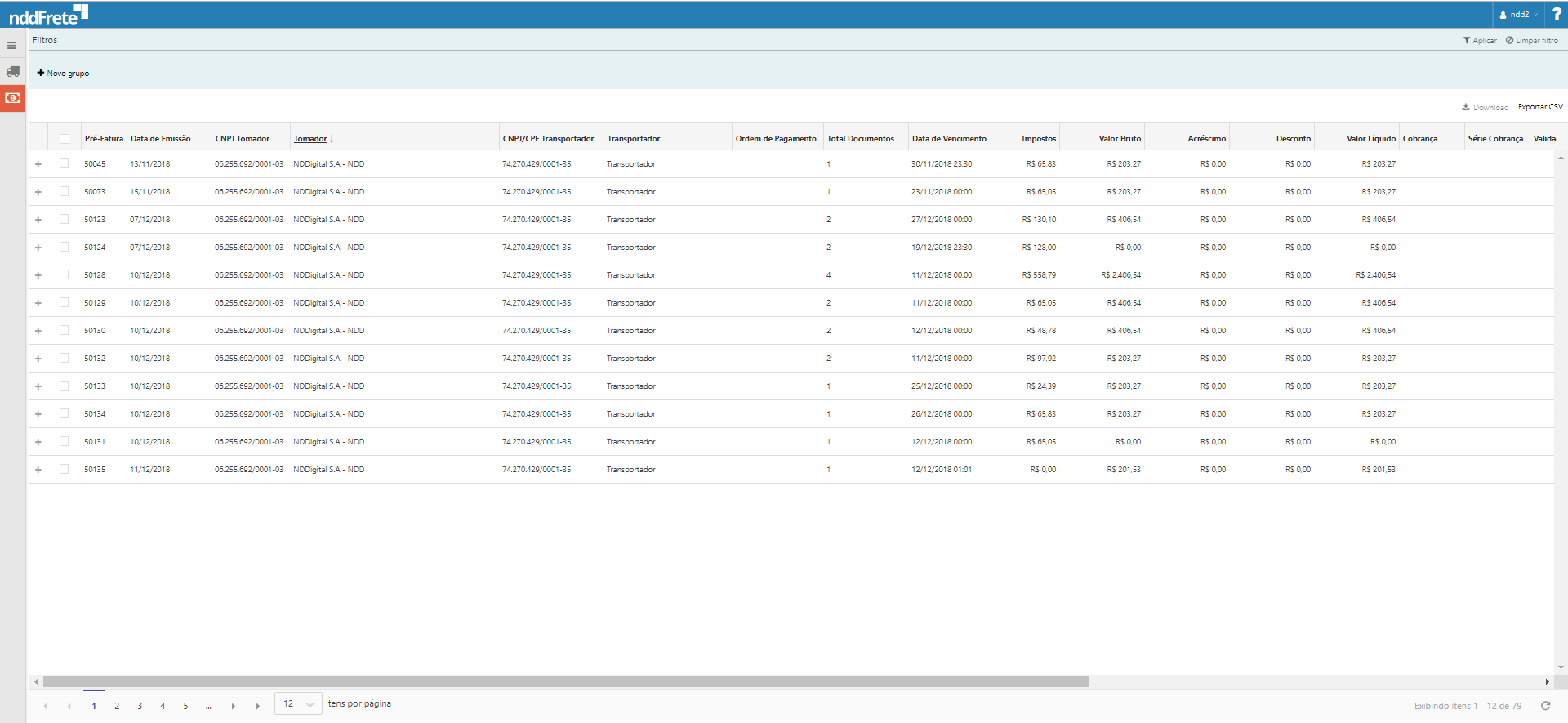Add a filter with Novo grupo
The height and width of the screenshot is (723, 1568).
(x=63, y=74)
